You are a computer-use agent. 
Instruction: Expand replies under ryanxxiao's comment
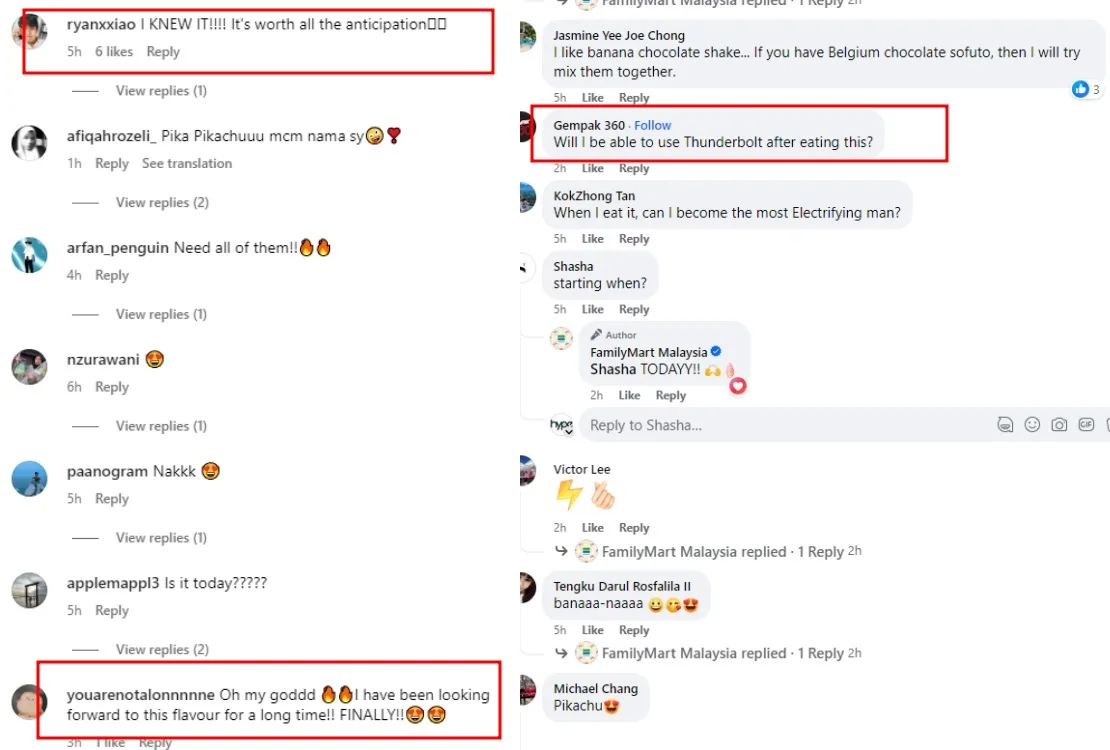(161, 91)
